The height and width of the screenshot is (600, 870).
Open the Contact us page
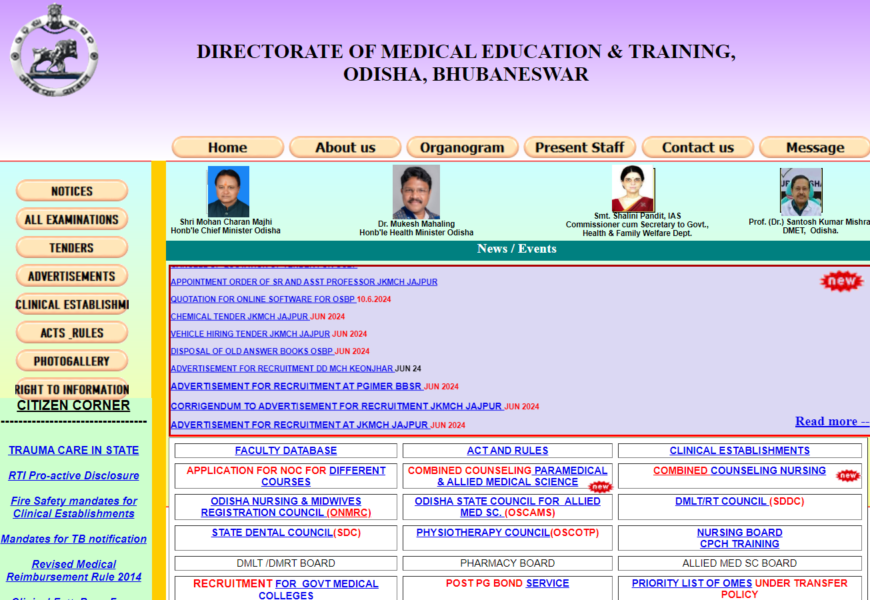click(697, 148)
